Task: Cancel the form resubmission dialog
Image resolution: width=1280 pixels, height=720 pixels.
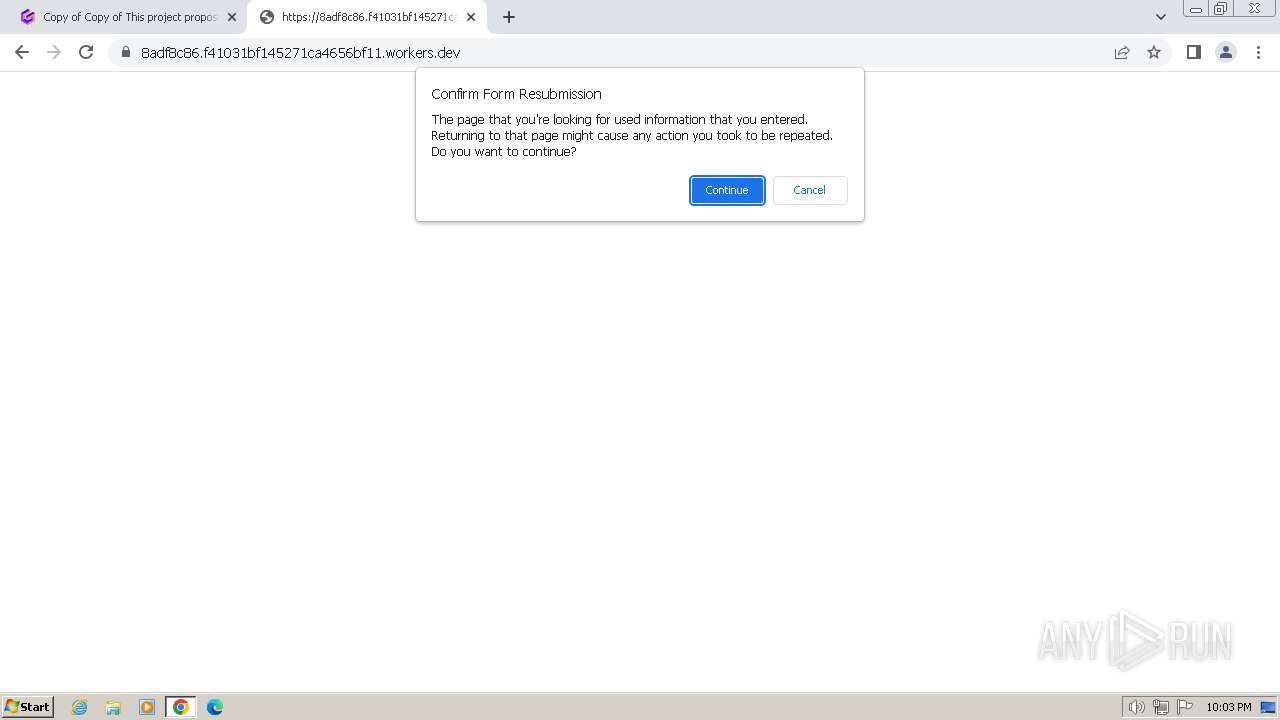Action: tap(810, 190)
